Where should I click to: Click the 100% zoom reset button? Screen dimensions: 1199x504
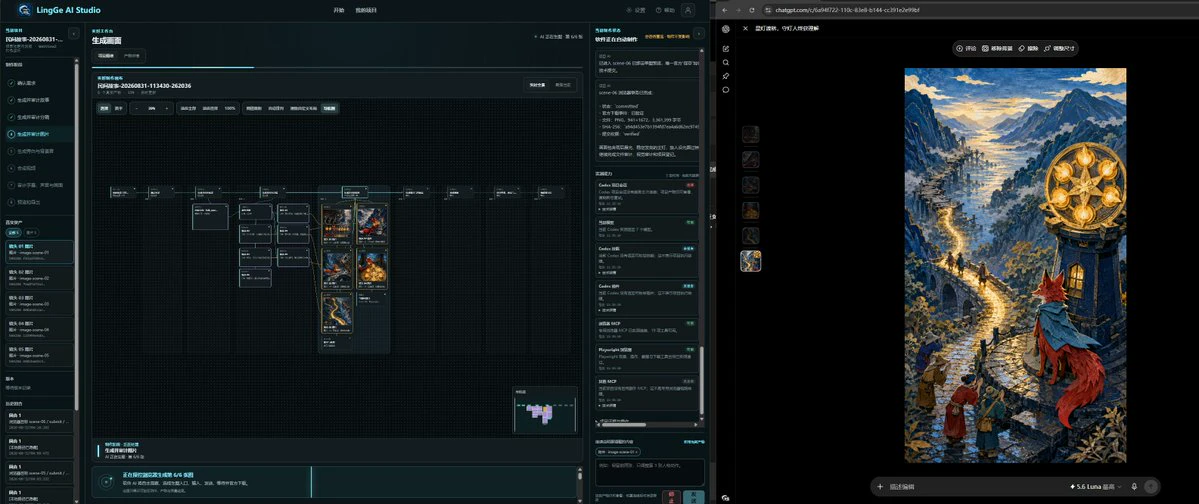(x=229, y=109)
